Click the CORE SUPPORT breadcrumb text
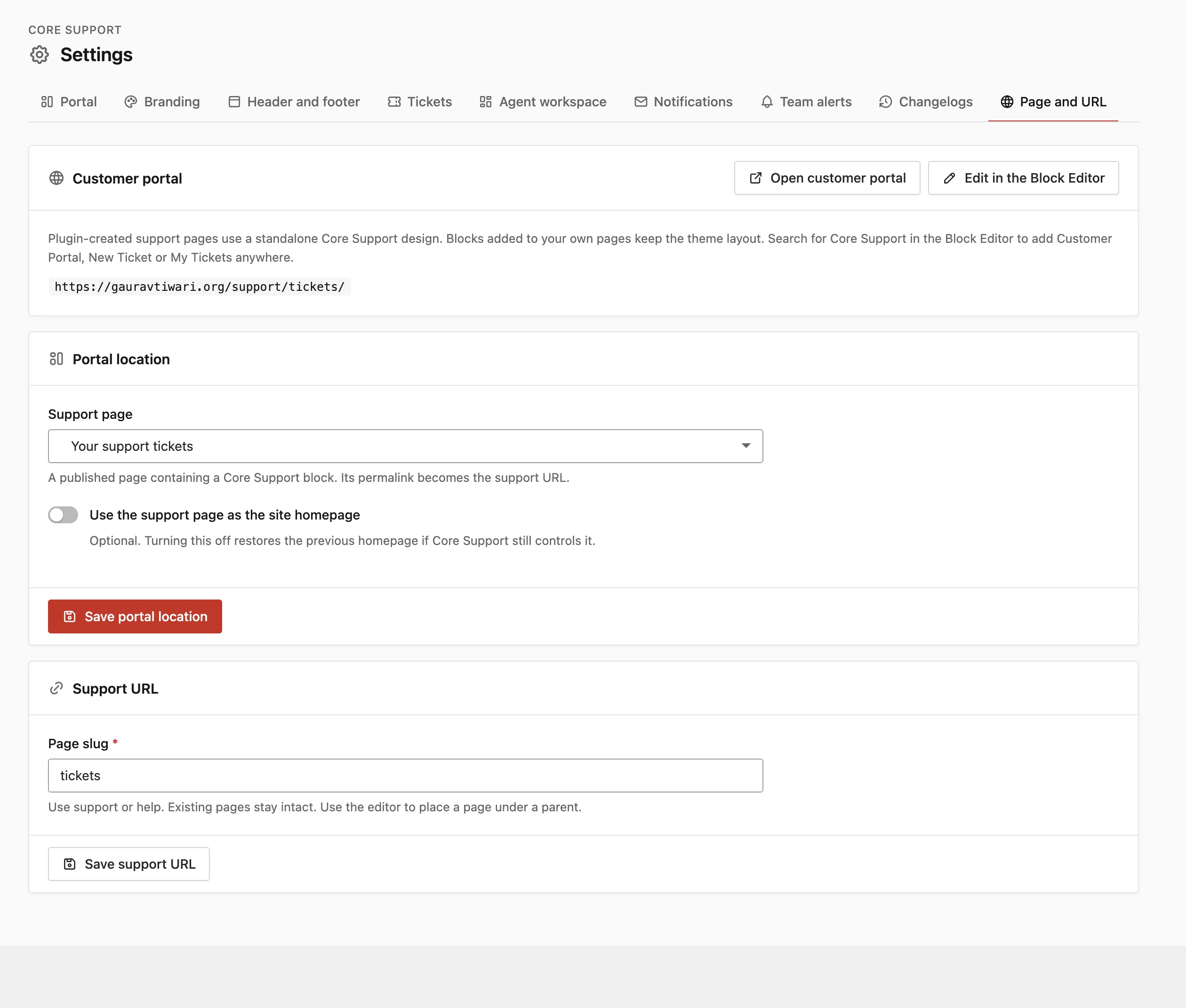Screen dimensions: 1186x1008 75,30
